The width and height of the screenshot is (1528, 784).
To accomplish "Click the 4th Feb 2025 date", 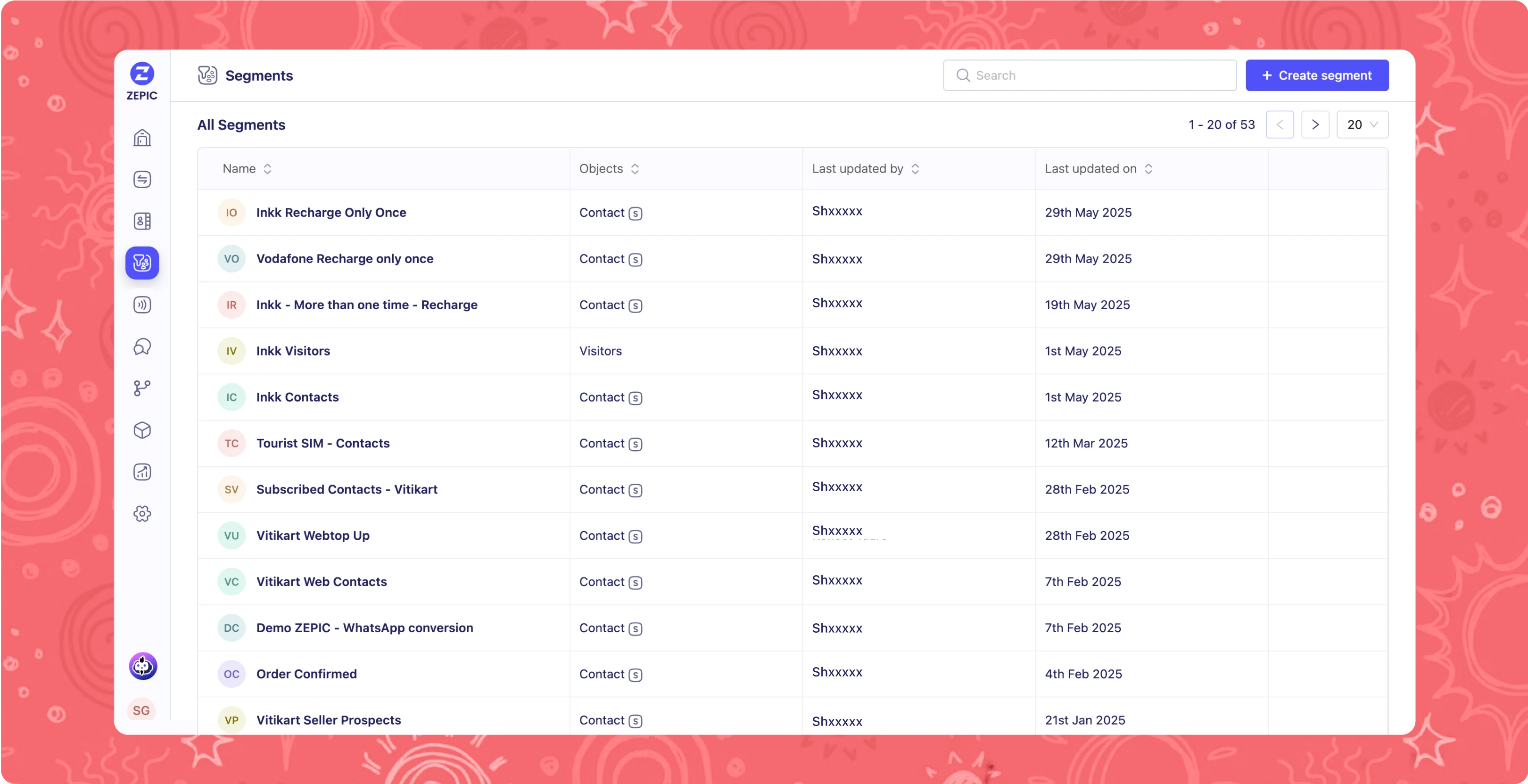I will point(1083,674).
